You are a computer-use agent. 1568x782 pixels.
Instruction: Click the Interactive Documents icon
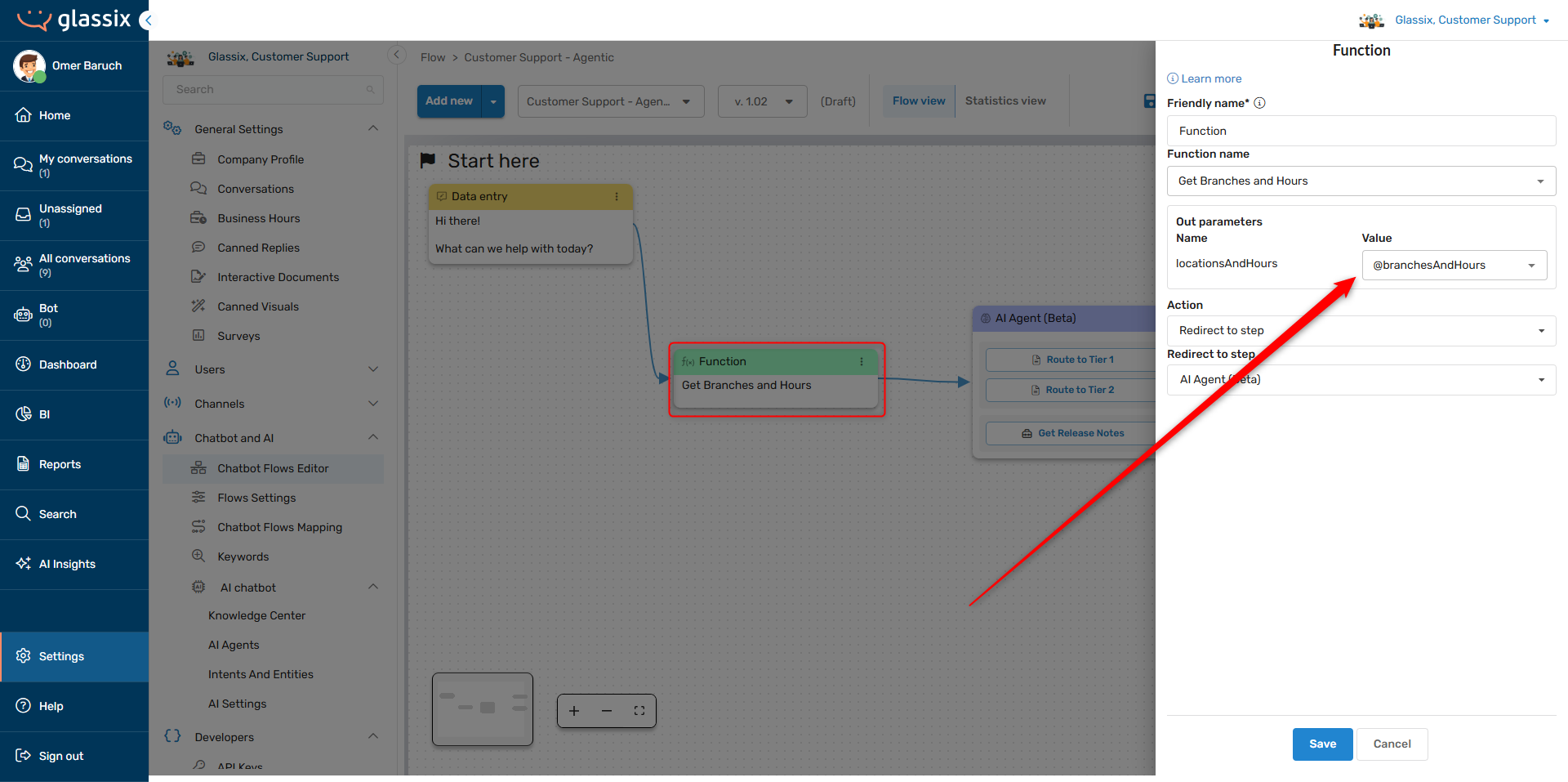click(198, 277)
